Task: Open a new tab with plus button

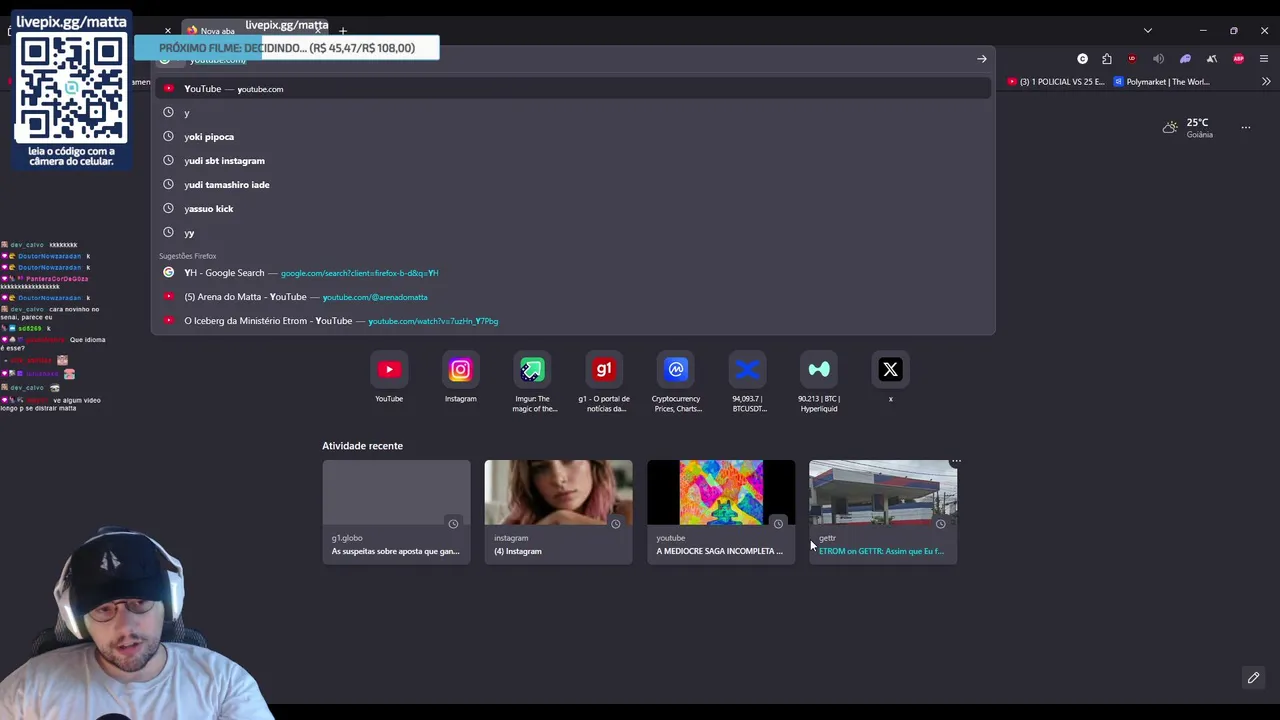Action: click(x=343, y=31)
